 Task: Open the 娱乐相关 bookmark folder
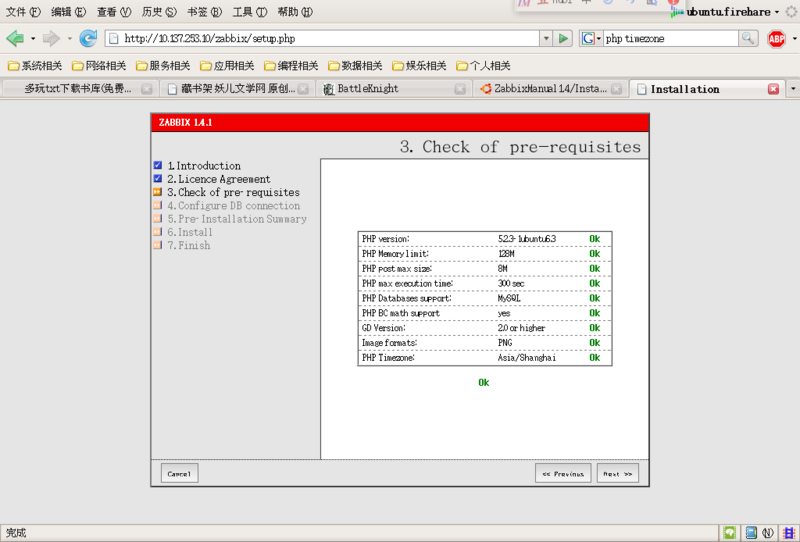(x=419, y=66)
